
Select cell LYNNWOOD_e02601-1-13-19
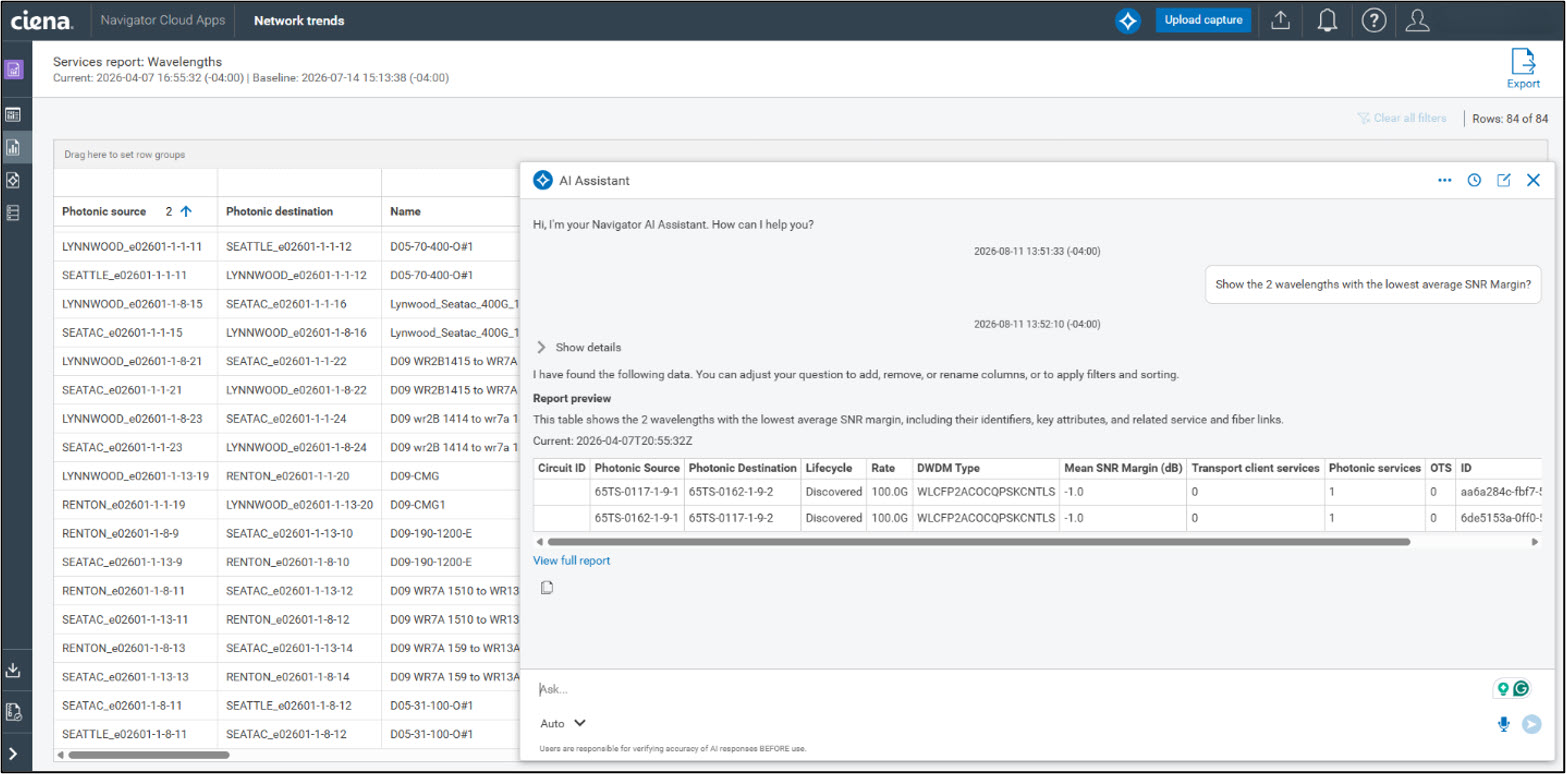pyautogui.click(x=135, y=476)
